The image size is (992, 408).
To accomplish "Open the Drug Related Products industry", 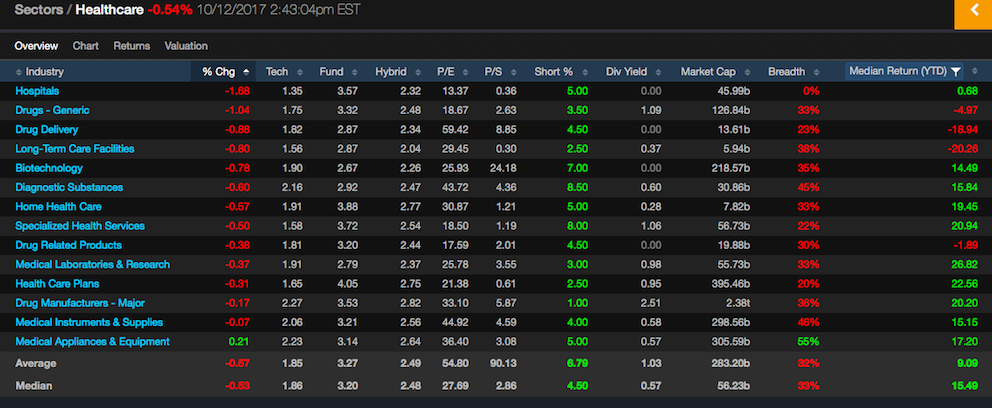I will click(x=68, y=245).
